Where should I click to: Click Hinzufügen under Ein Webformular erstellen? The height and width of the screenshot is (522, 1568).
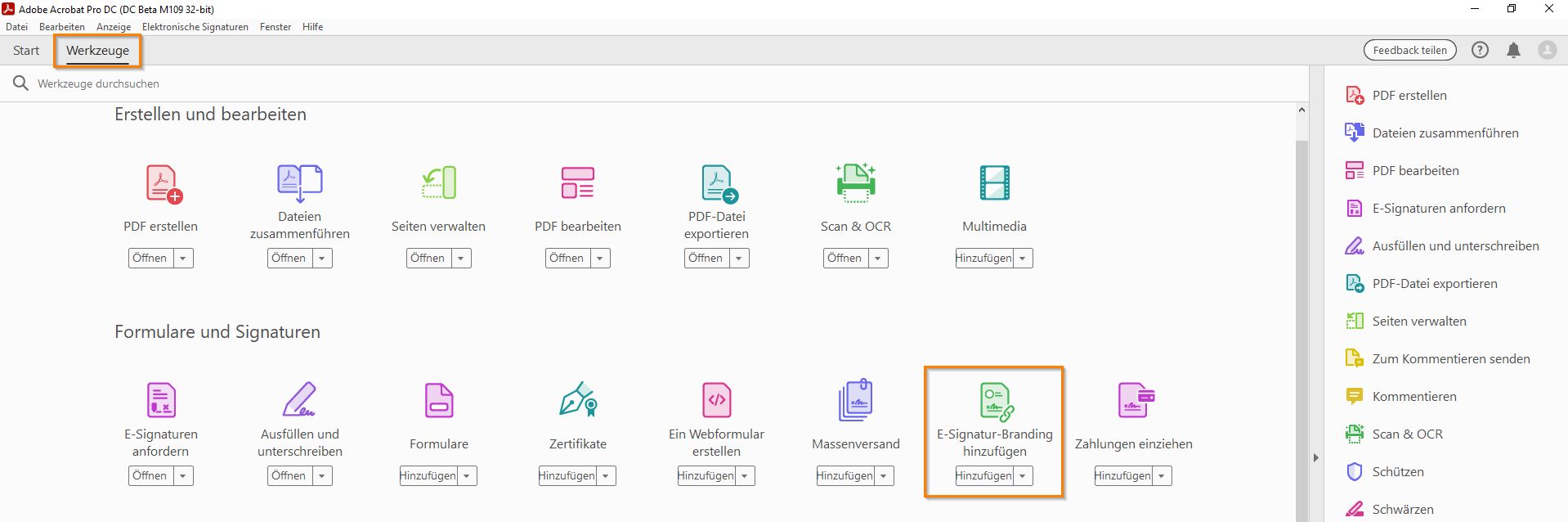pos(706,476)
